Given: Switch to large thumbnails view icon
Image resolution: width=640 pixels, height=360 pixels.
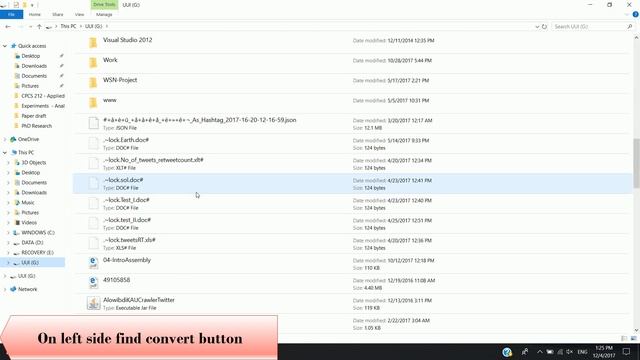Looking at the screenshot, I should click(633, 338).
